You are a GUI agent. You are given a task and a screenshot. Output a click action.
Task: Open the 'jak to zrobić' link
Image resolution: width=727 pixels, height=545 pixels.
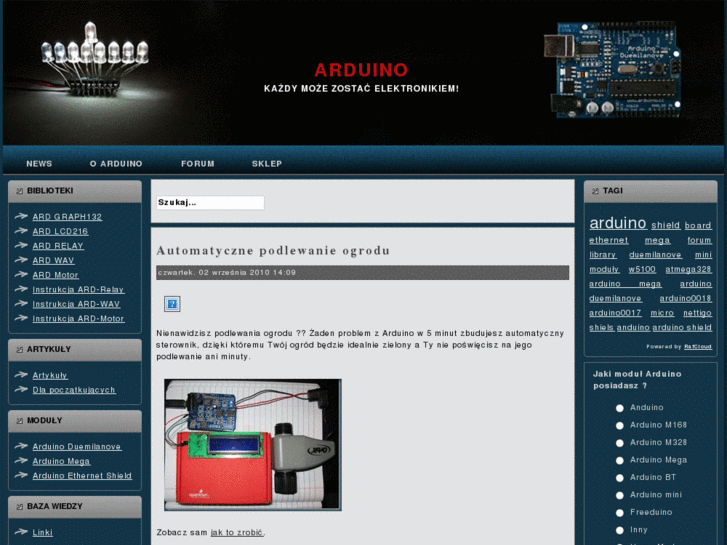click(237, 532)
